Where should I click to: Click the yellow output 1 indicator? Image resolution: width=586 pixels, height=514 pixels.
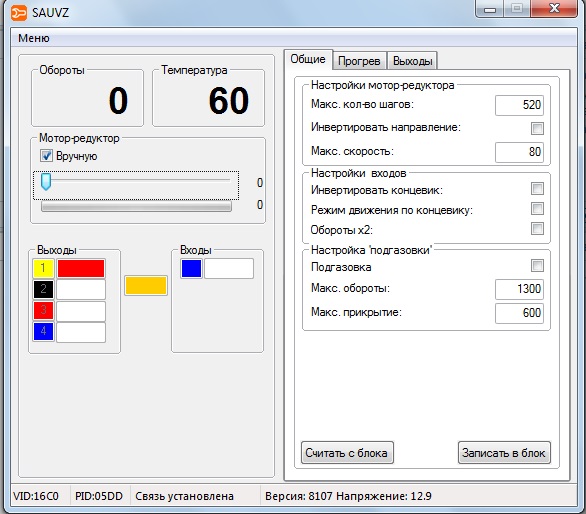coord(43,268)
